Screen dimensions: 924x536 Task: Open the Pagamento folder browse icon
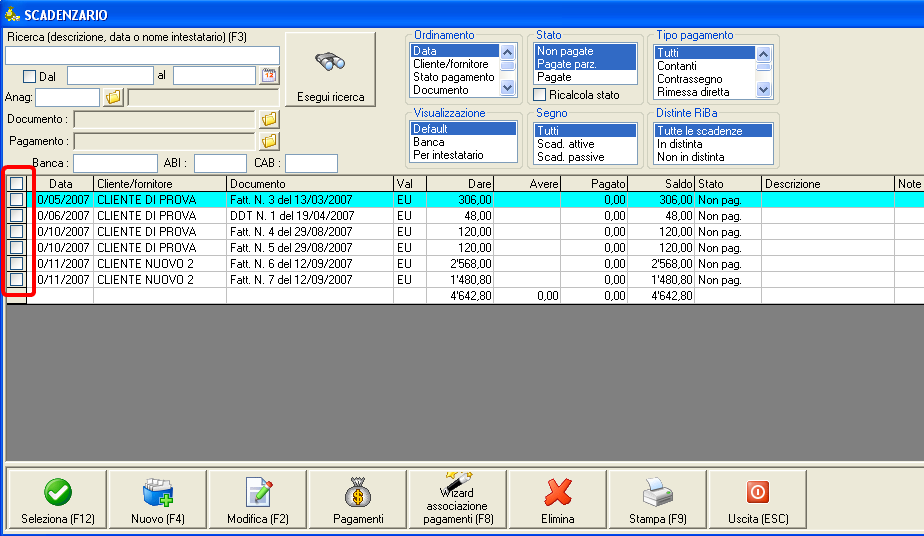269,141
